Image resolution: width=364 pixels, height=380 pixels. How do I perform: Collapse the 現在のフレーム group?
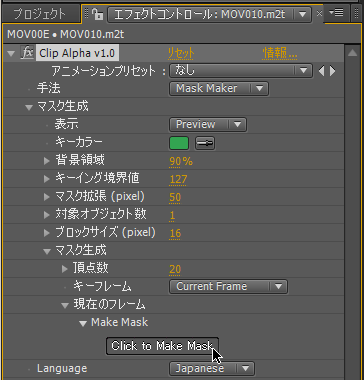pos(65,305)
